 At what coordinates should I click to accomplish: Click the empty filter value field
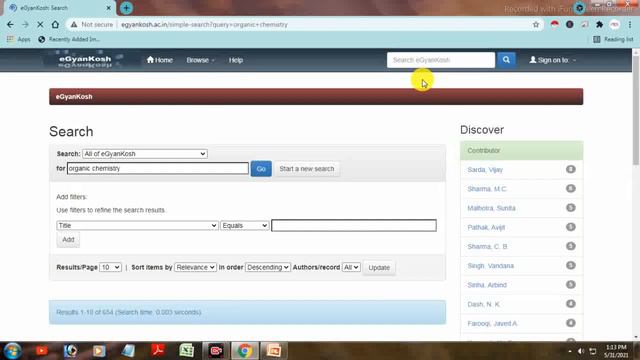click(x=354, y=225)
